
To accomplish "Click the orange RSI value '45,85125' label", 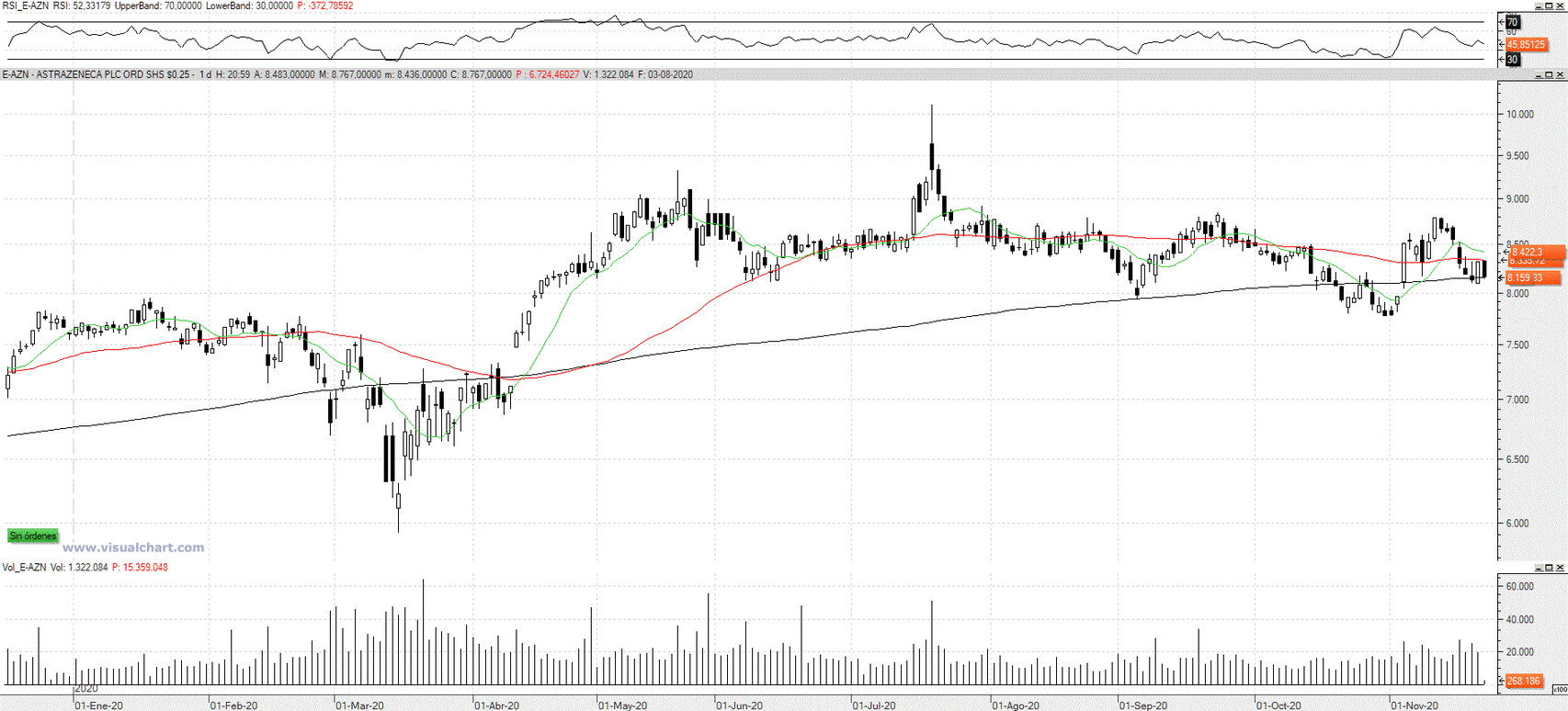I will [1527, 44].
